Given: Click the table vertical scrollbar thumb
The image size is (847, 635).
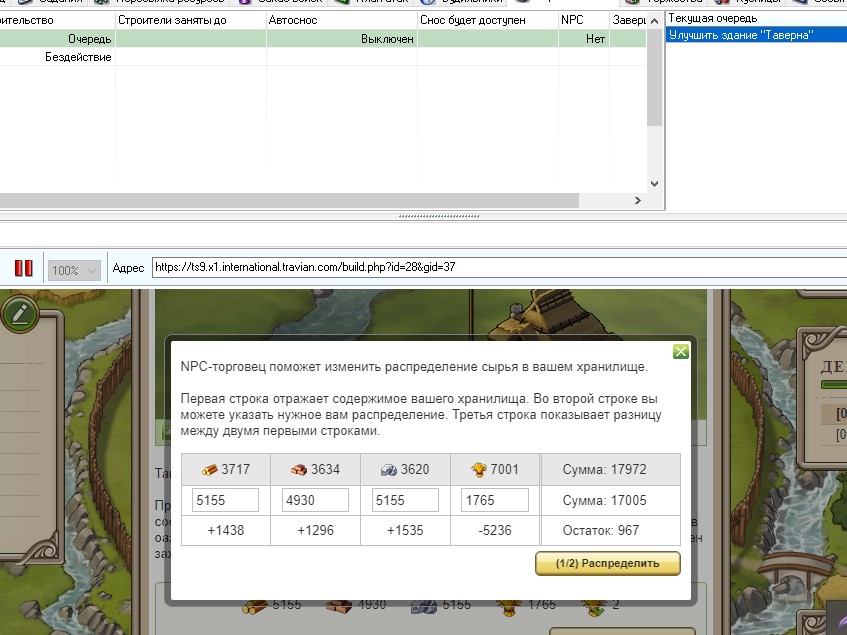Looking at the screenshot, I should pos(654,77).
